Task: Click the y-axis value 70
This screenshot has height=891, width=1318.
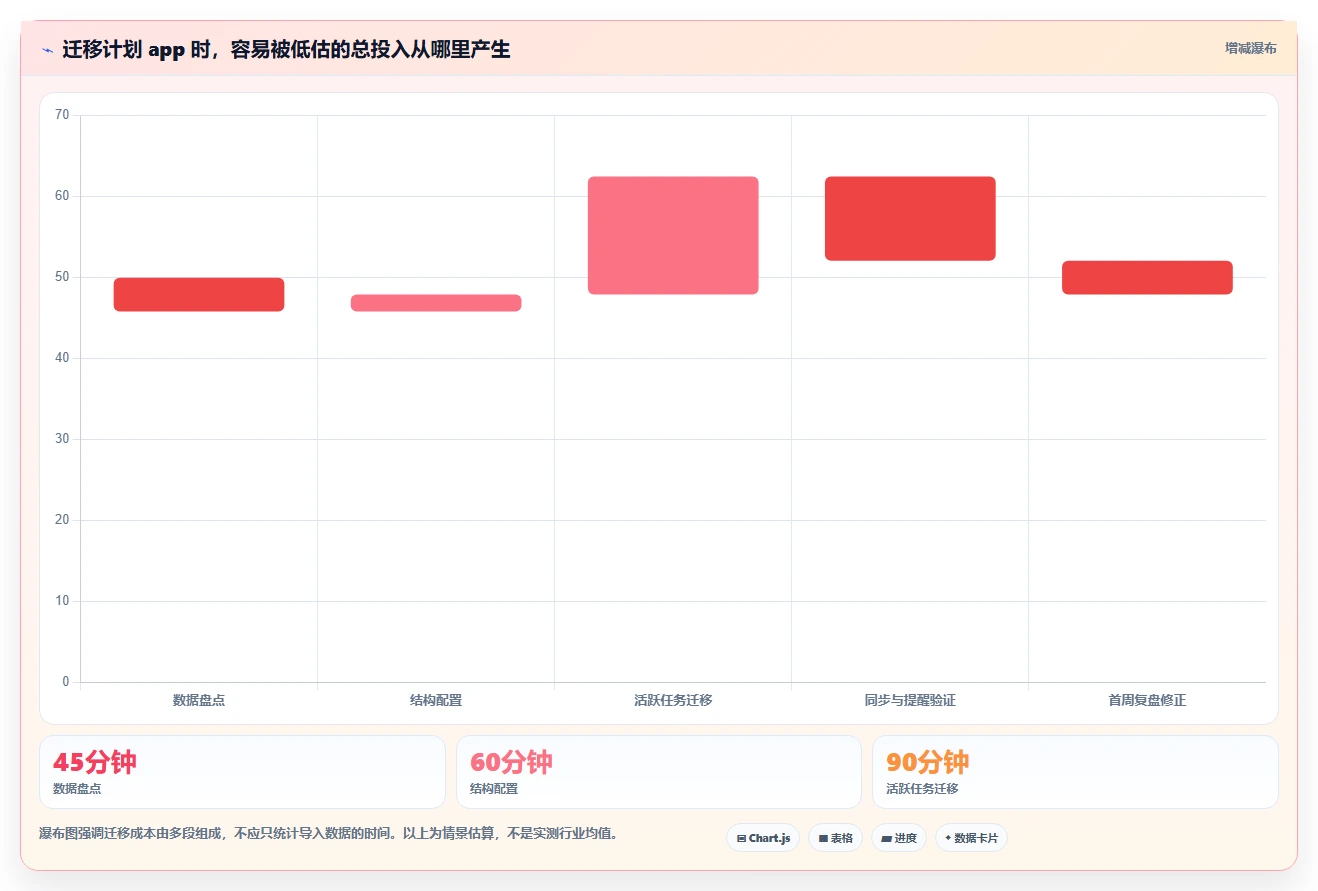Action: [62, 115]
